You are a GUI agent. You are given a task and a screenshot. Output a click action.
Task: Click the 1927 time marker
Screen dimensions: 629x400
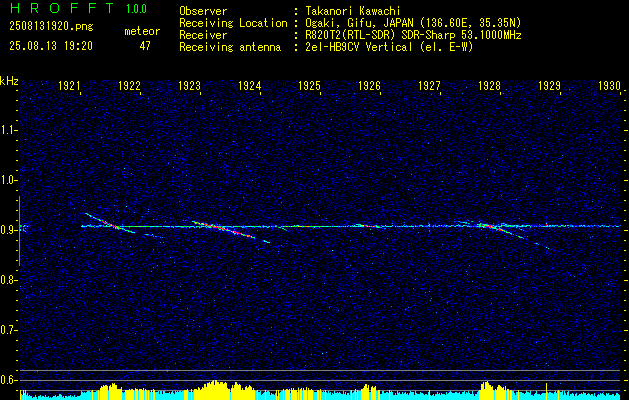429,86
